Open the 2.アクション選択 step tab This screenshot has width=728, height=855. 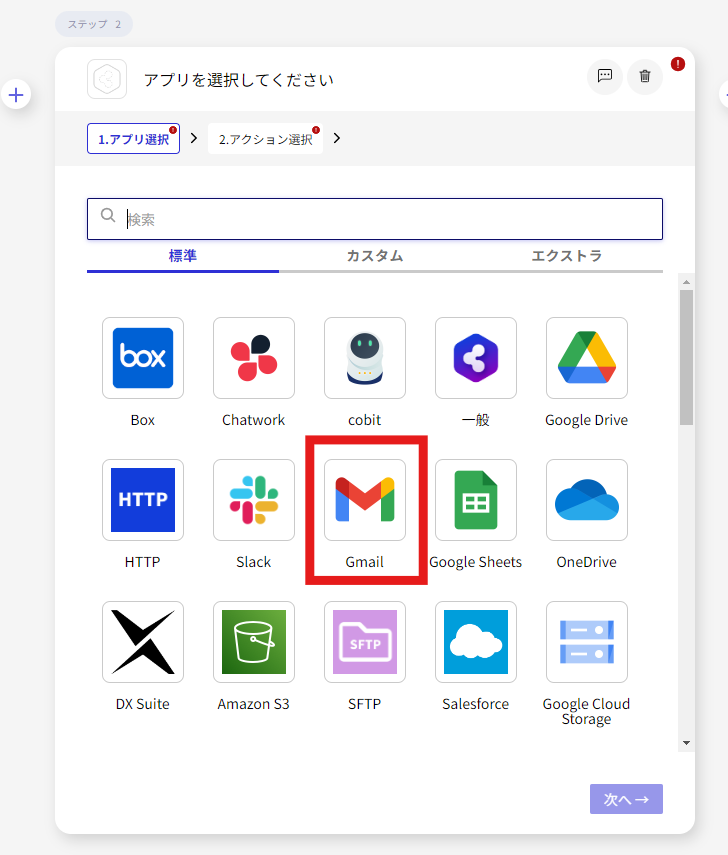pyautogui.click(x=266, y=139)
